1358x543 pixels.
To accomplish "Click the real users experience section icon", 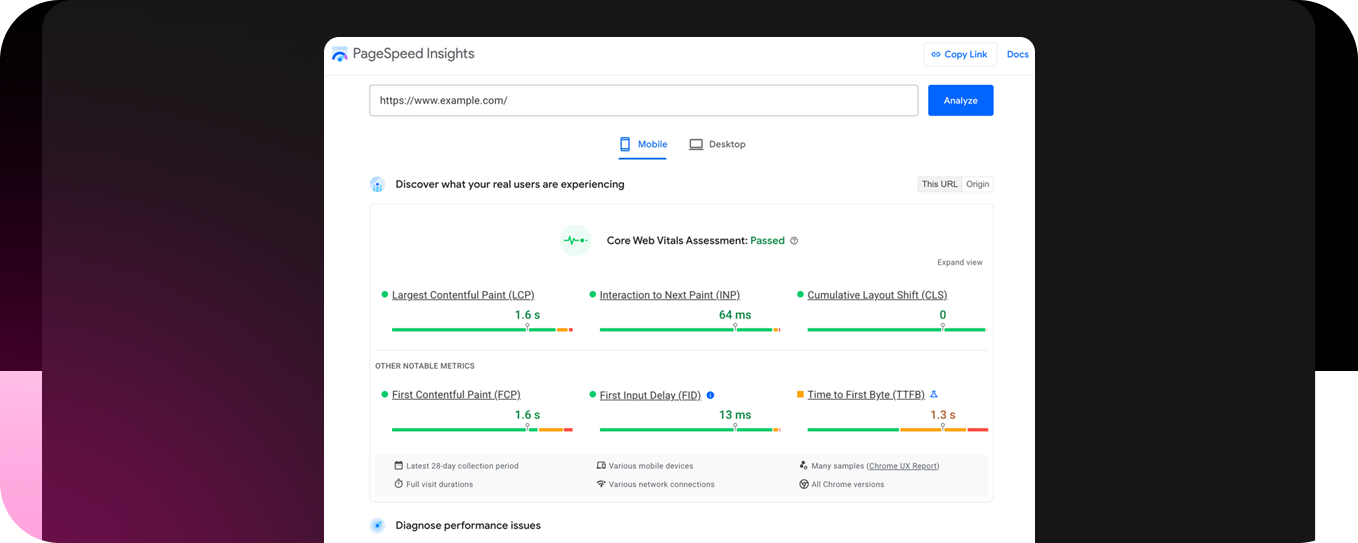I will point(377,184).
